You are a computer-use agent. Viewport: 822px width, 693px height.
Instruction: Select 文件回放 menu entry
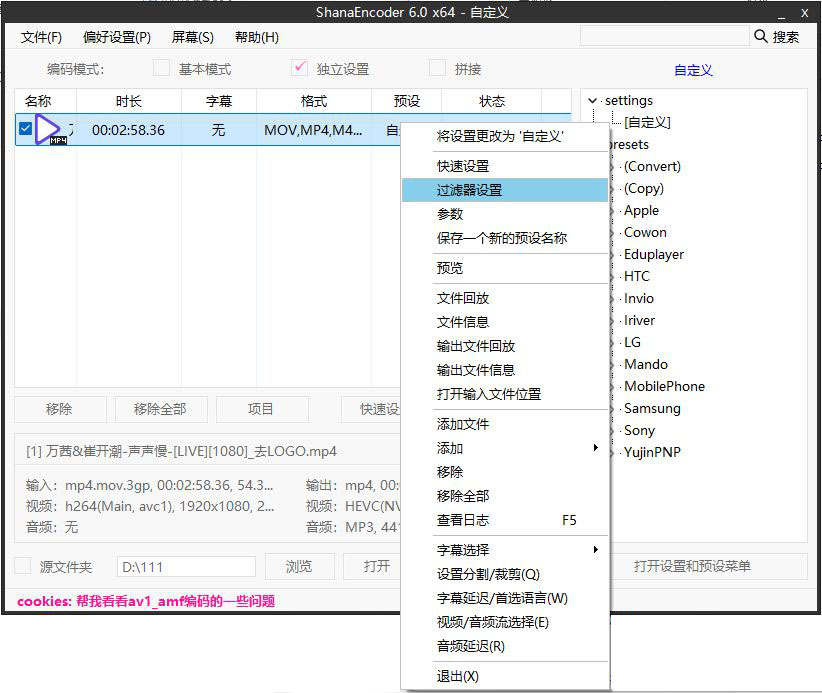(505, 298)
